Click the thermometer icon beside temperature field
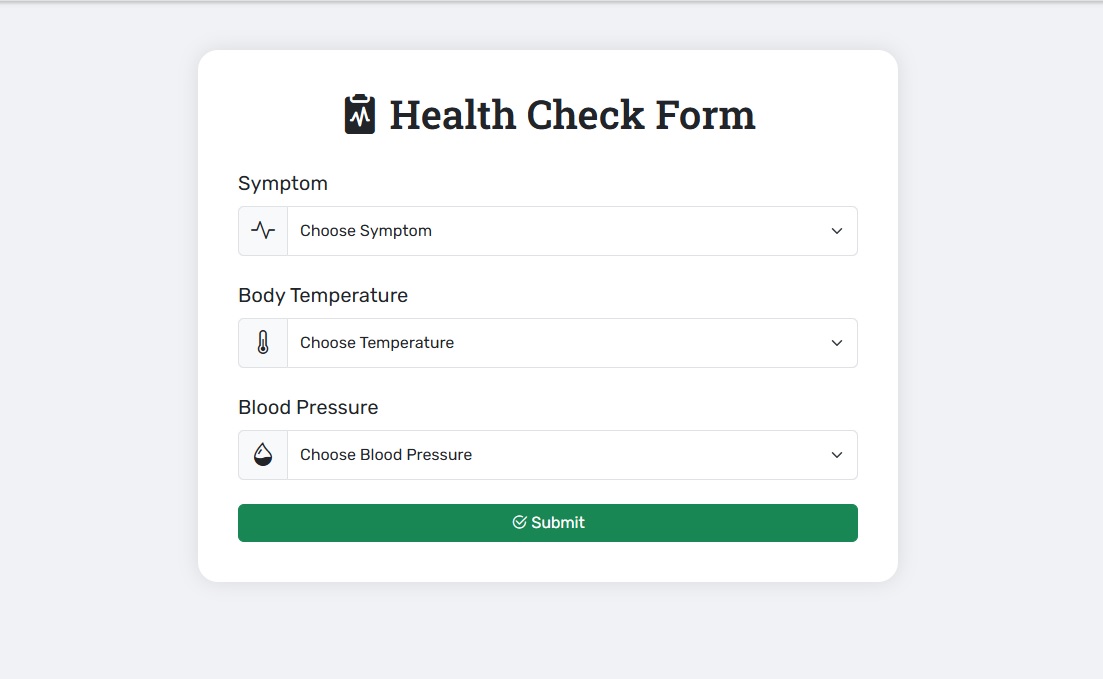The height and width of the screenshot is (679, 1103). (263, 343)
